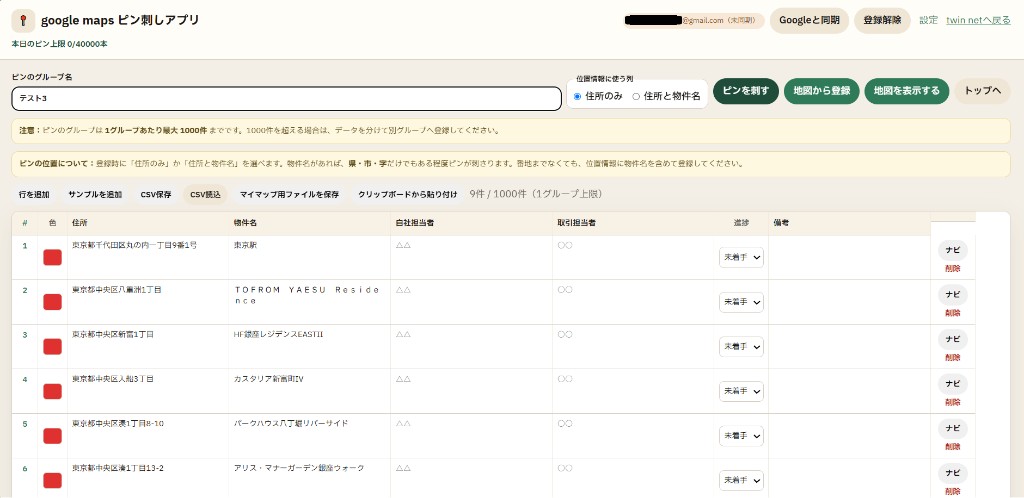Click red color swatch in row 2
This screenshot has height=498, width=1024.
click(x=52, y=302)
